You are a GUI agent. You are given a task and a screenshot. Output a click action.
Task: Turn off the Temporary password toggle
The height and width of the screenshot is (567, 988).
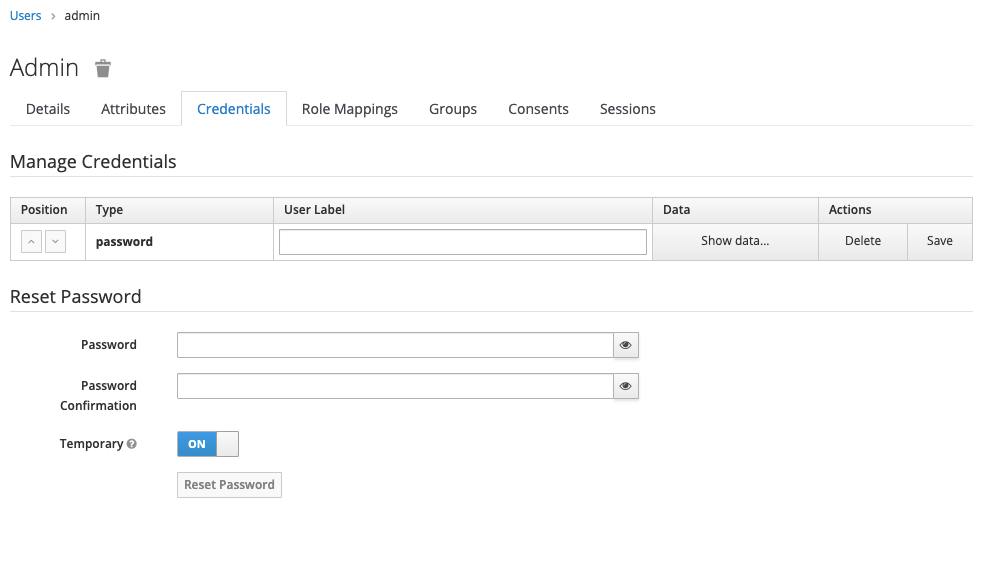click(207, 444)
